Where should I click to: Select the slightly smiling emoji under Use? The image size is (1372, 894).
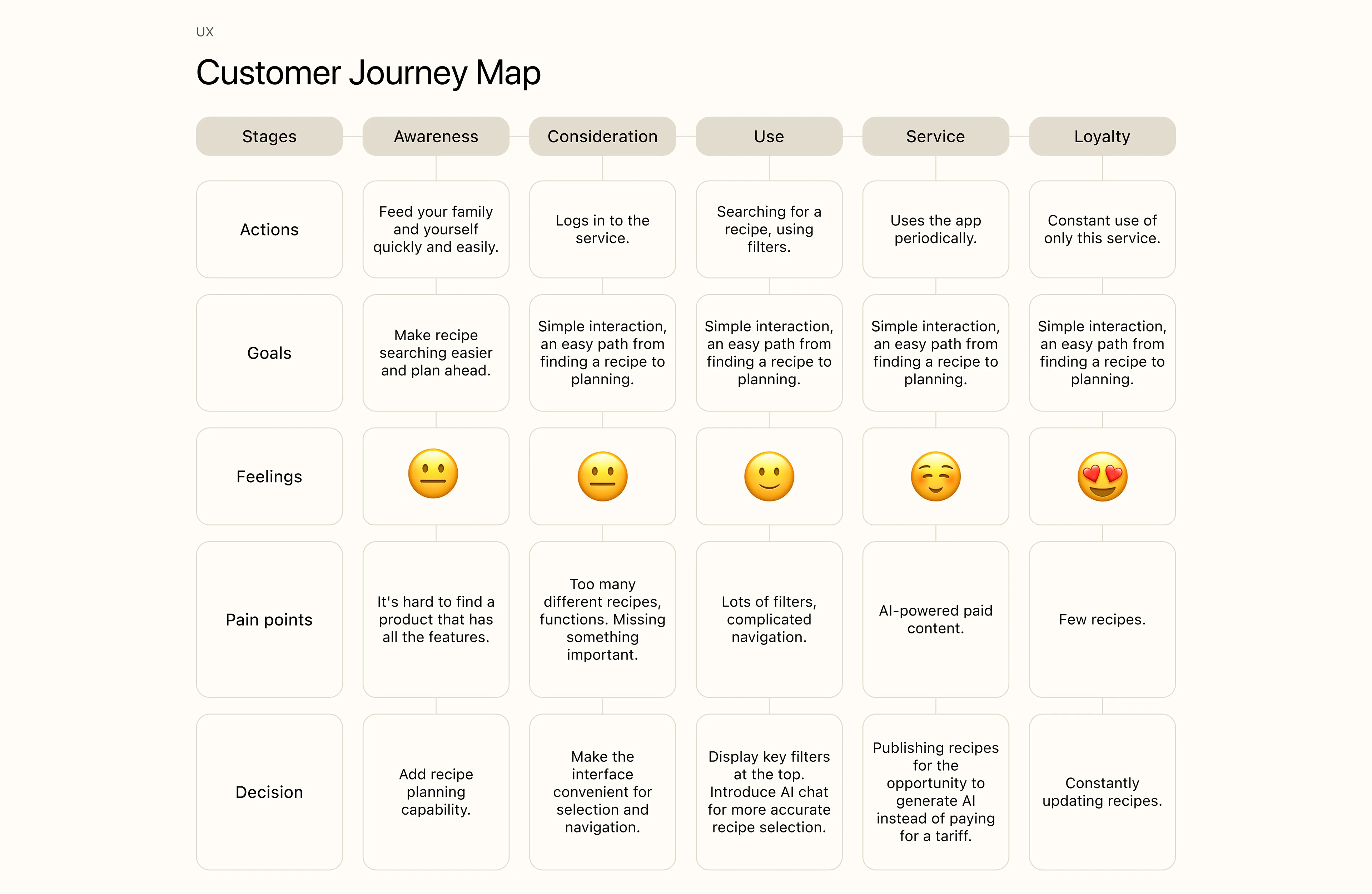click(769, 476)
